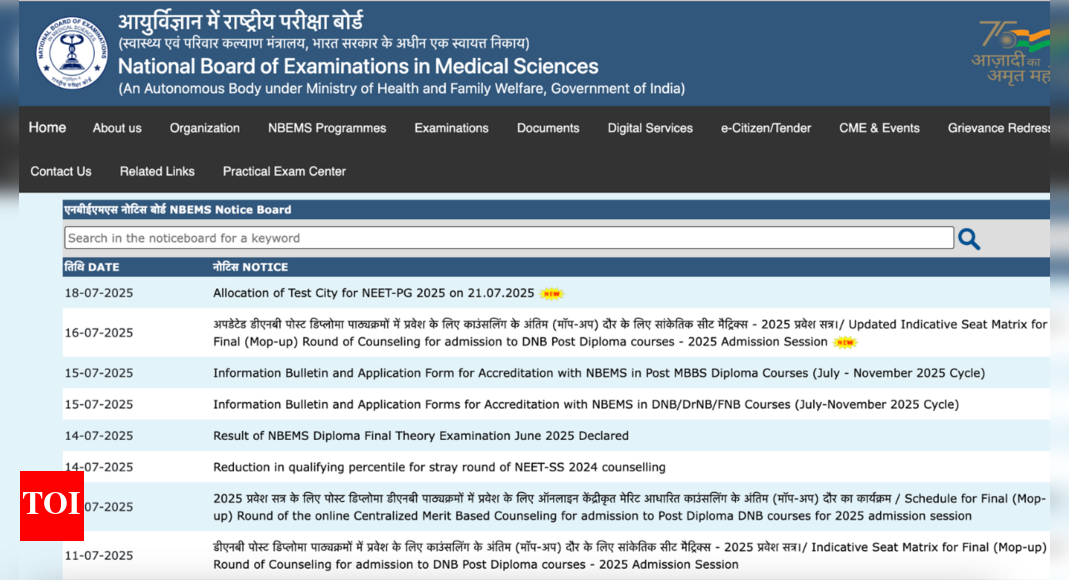This screenshot has height=580, width=1069.
Task: Open Accreditation Post MBBS Diploma Courses bulletin
Action: [x=599, y=373]
